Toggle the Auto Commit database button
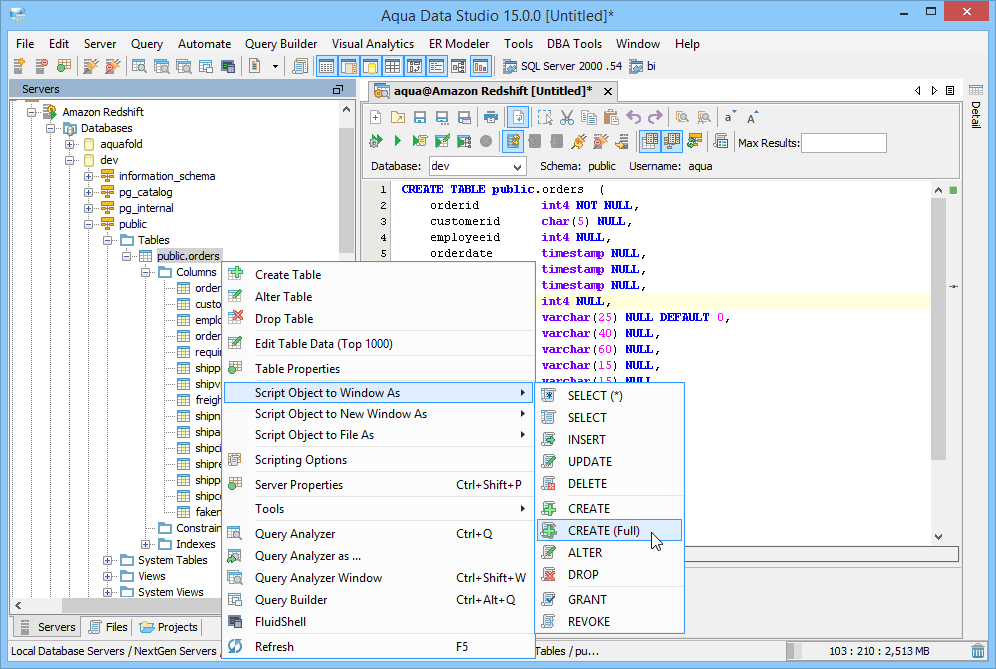The width and height of the screenshot is (996, 669). pos(513,141)
